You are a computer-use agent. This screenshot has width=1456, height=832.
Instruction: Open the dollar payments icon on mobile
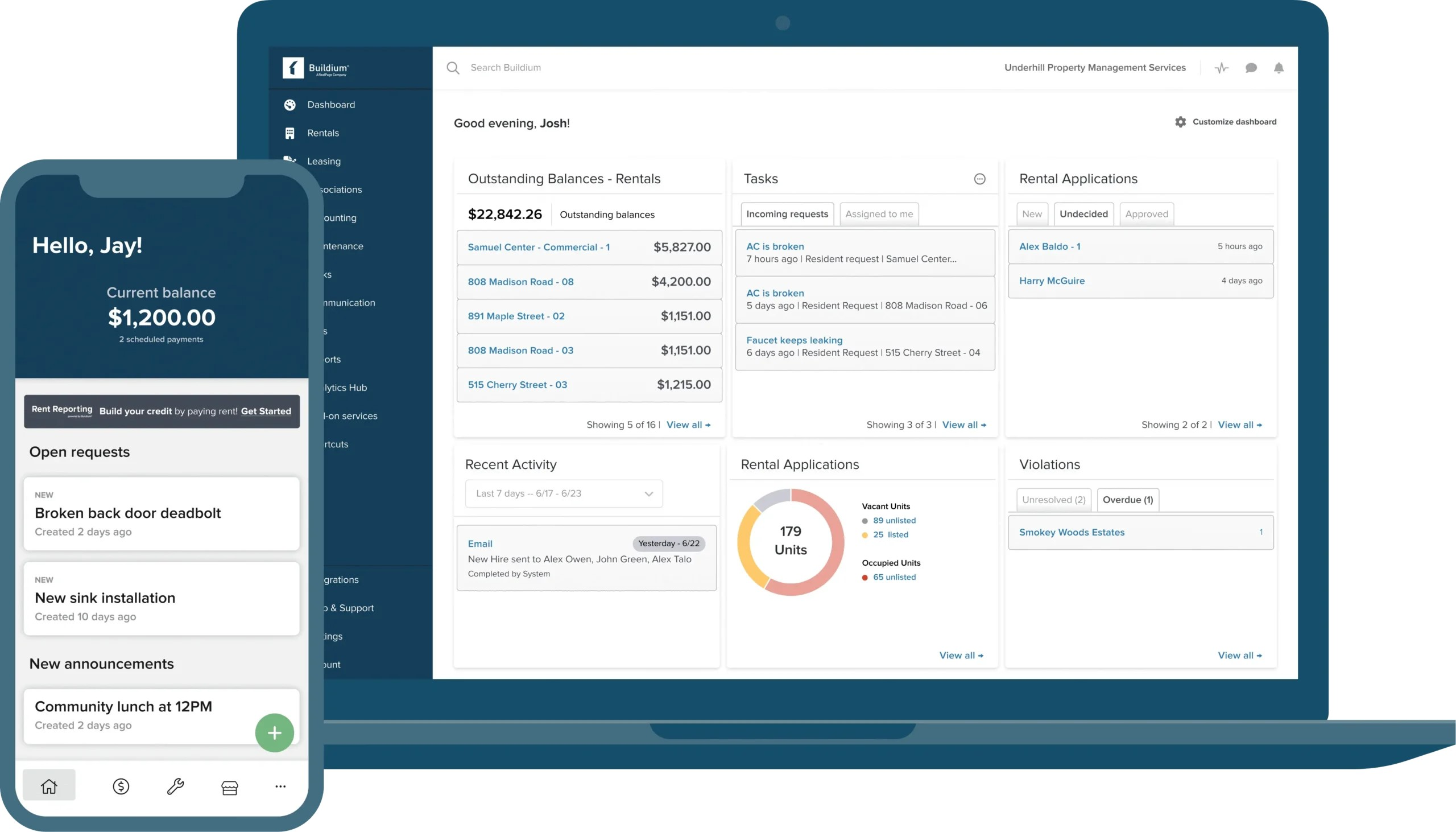click(121, 786)
